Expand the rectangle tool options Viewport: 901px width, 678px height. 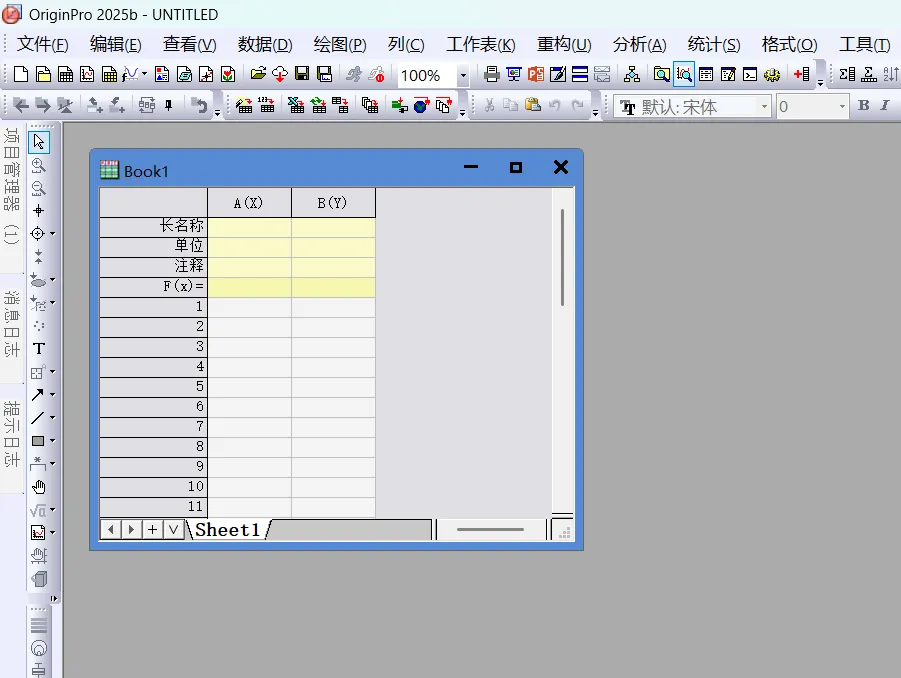coord(52,441)
